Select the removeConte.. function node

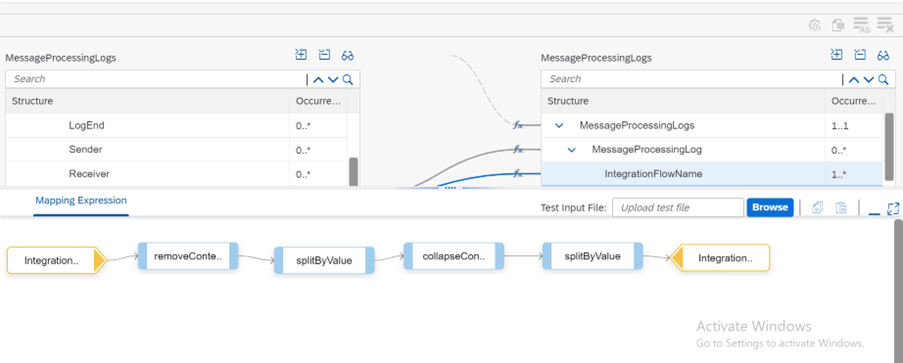tap(188, 256)
